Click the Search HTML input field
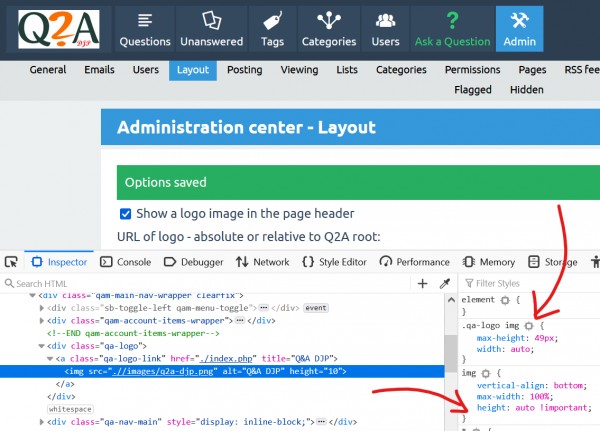 pyautogui.click(x=200, y=284)
